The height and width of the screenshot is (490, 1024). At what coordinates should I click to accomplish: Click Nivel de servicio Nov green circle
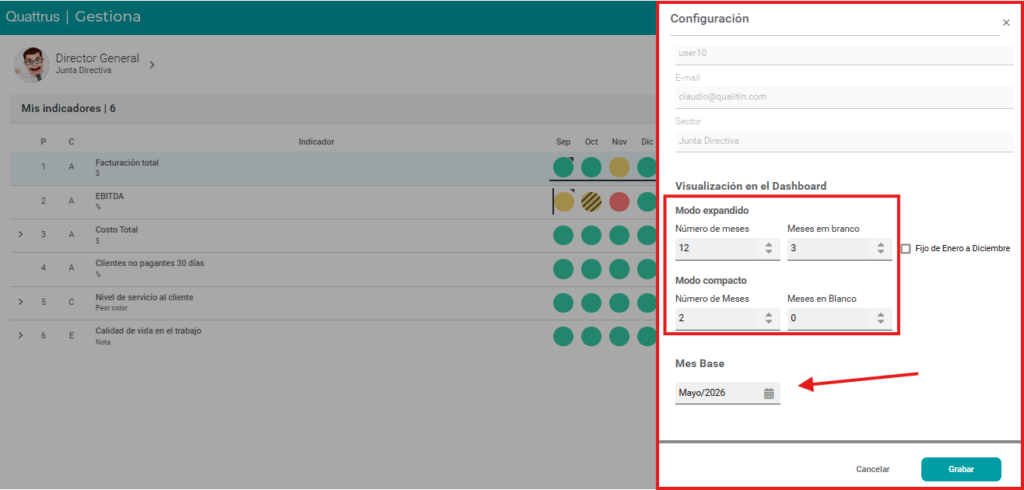pyautogui.click(x=619, y=302)
